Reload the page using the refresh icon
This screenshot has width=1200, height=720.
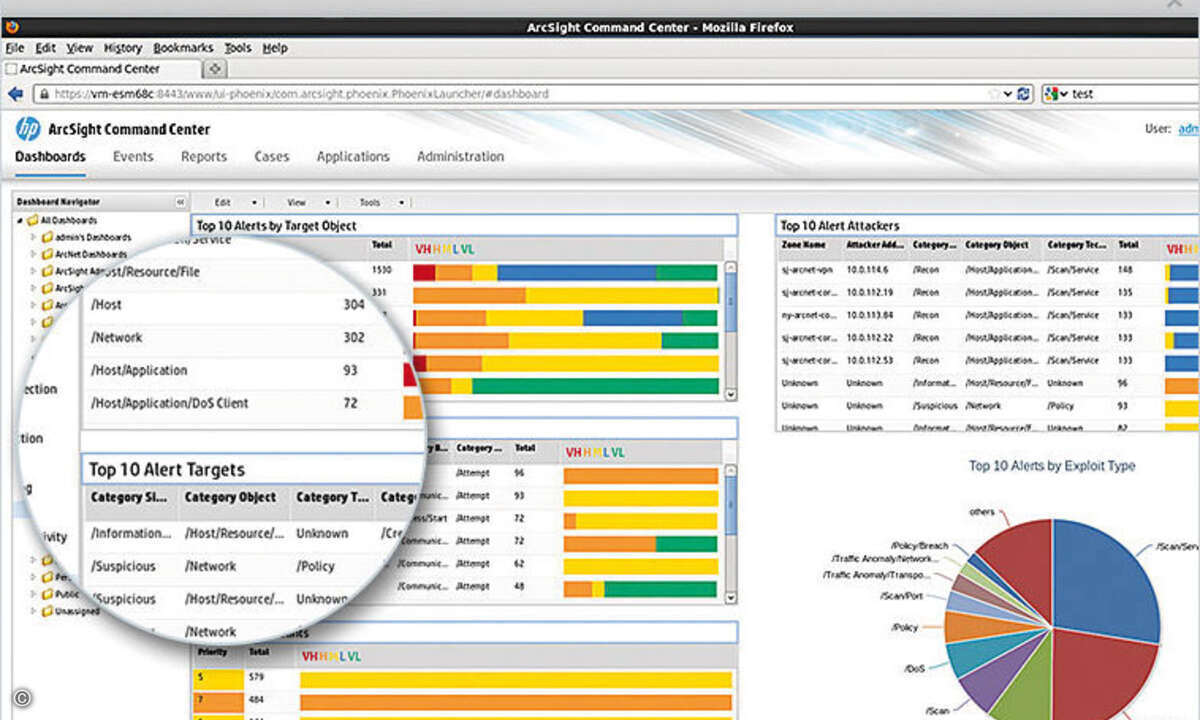point(1024,93)
